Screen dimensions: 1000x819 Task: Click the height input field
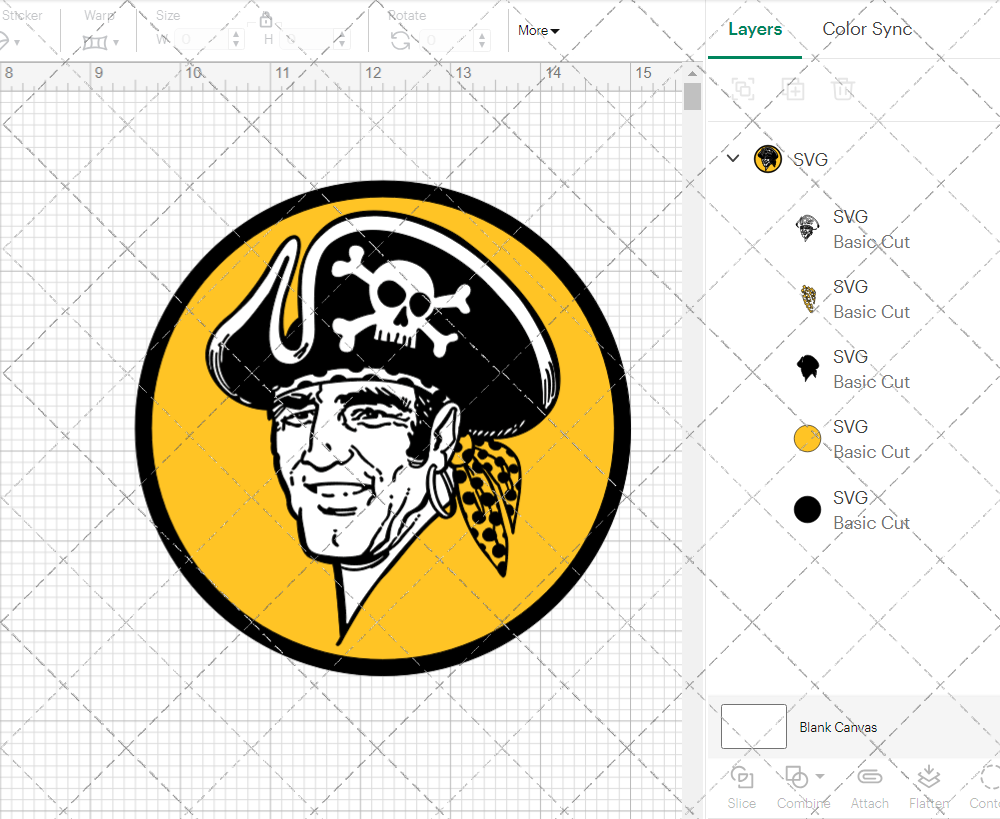306,40
